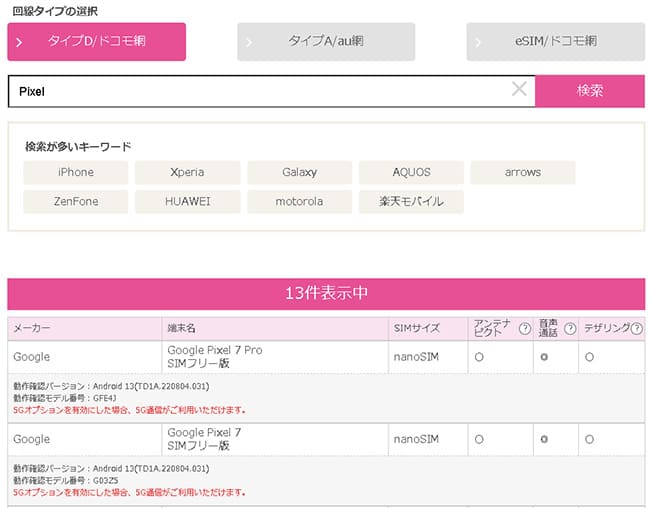Click the メーカー column header
The width and height of the screenshot is (650, 508).
tap(85, 328)
